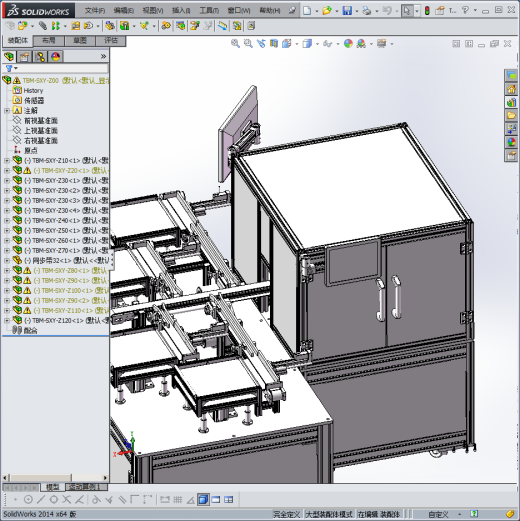Click the 模型 (Model) bottom tab
520x521 pixels.
pos(52,487)
